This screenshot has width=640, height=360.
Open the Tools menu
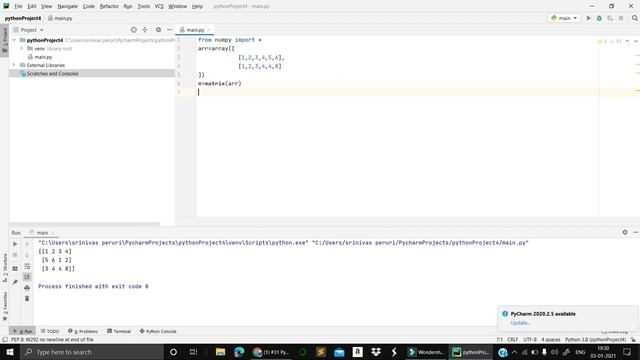[143, 6]
